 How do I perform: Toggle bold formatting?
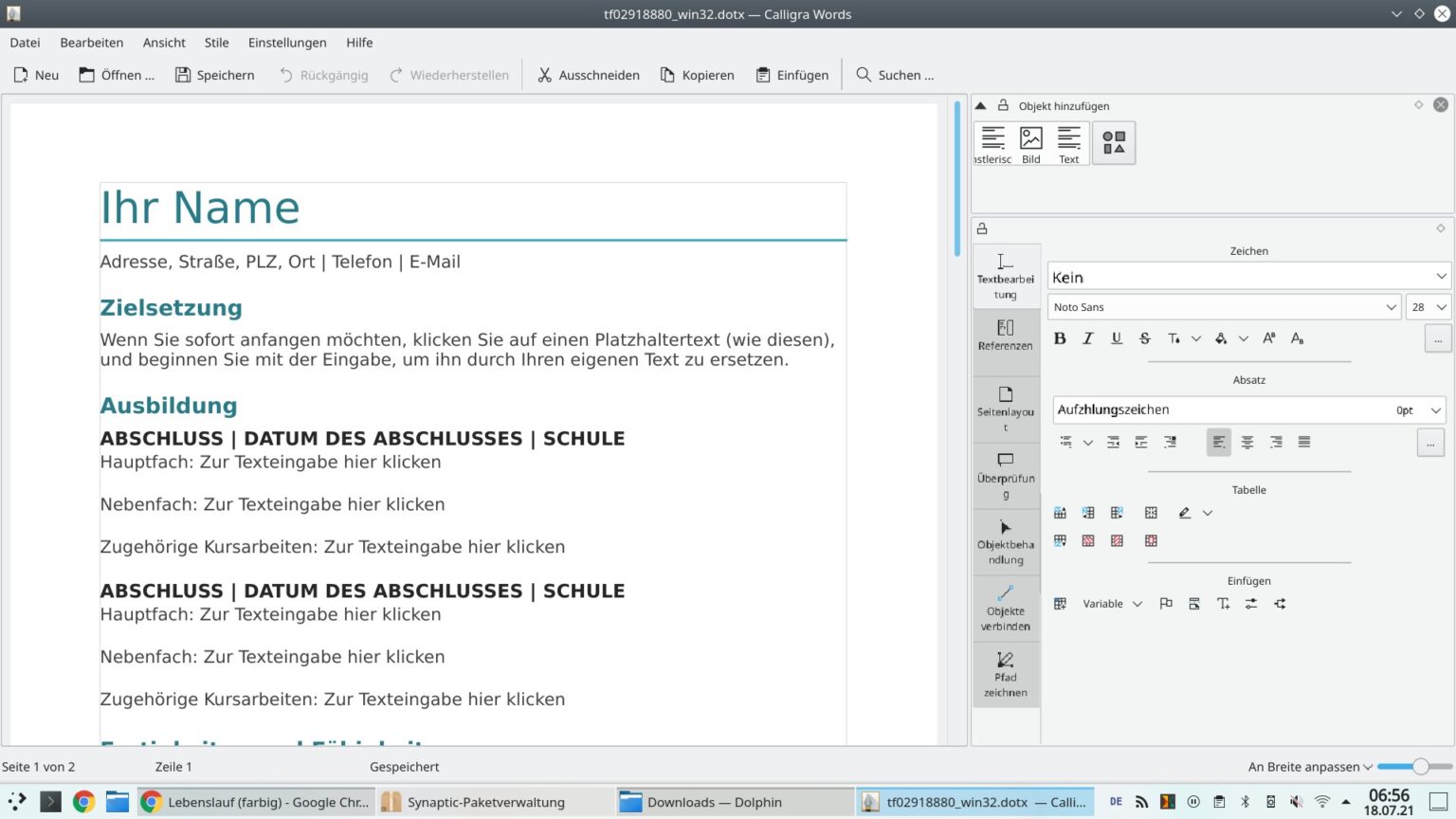[1060, 338]
